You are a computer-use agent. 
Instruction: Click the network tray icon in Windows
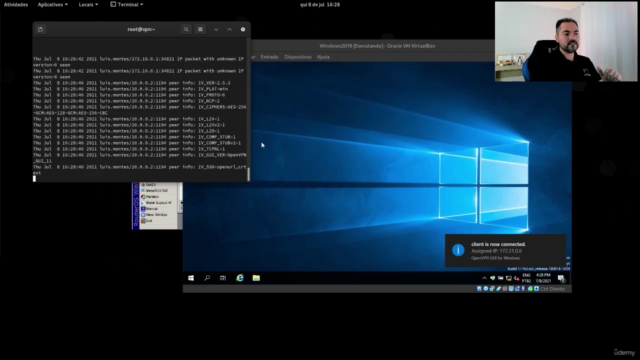[509, 278]
